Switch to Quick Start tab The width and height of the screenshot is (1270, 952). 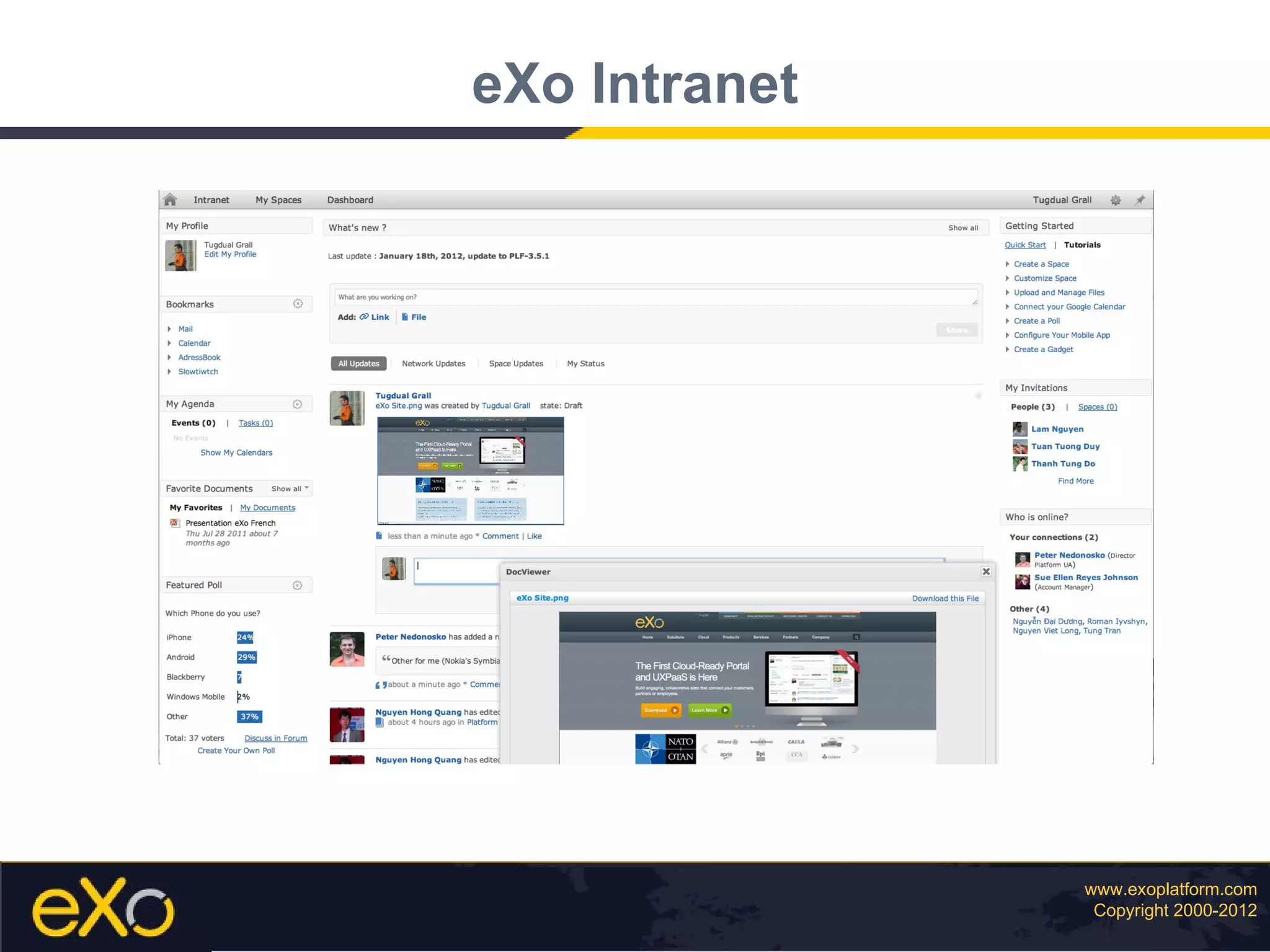(x=1025, y=245)
